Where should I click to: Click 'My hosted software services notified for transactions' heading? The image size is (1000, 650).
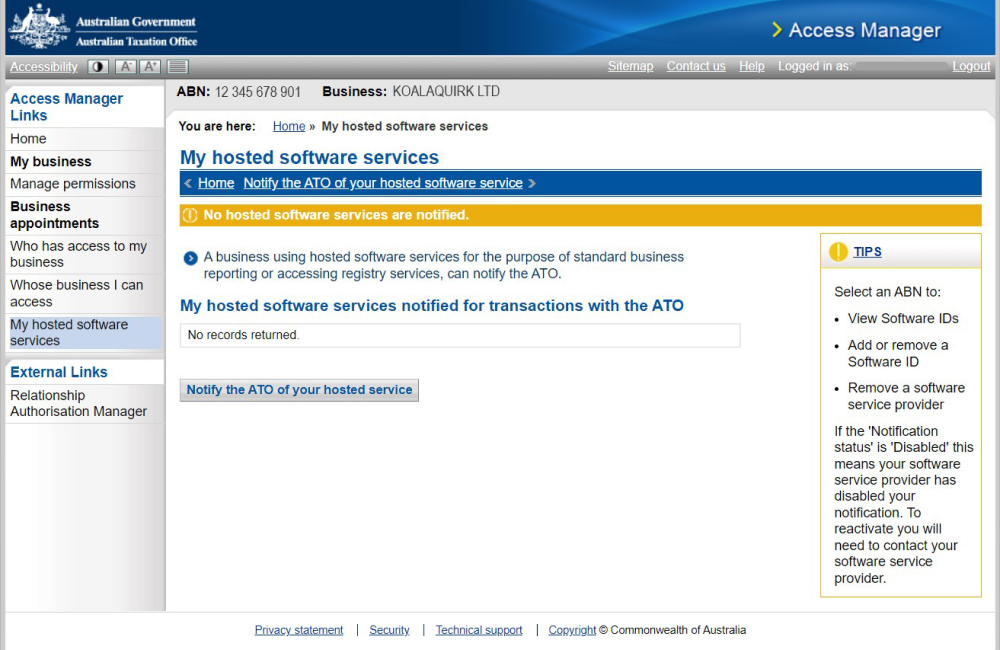click(432, 306)
